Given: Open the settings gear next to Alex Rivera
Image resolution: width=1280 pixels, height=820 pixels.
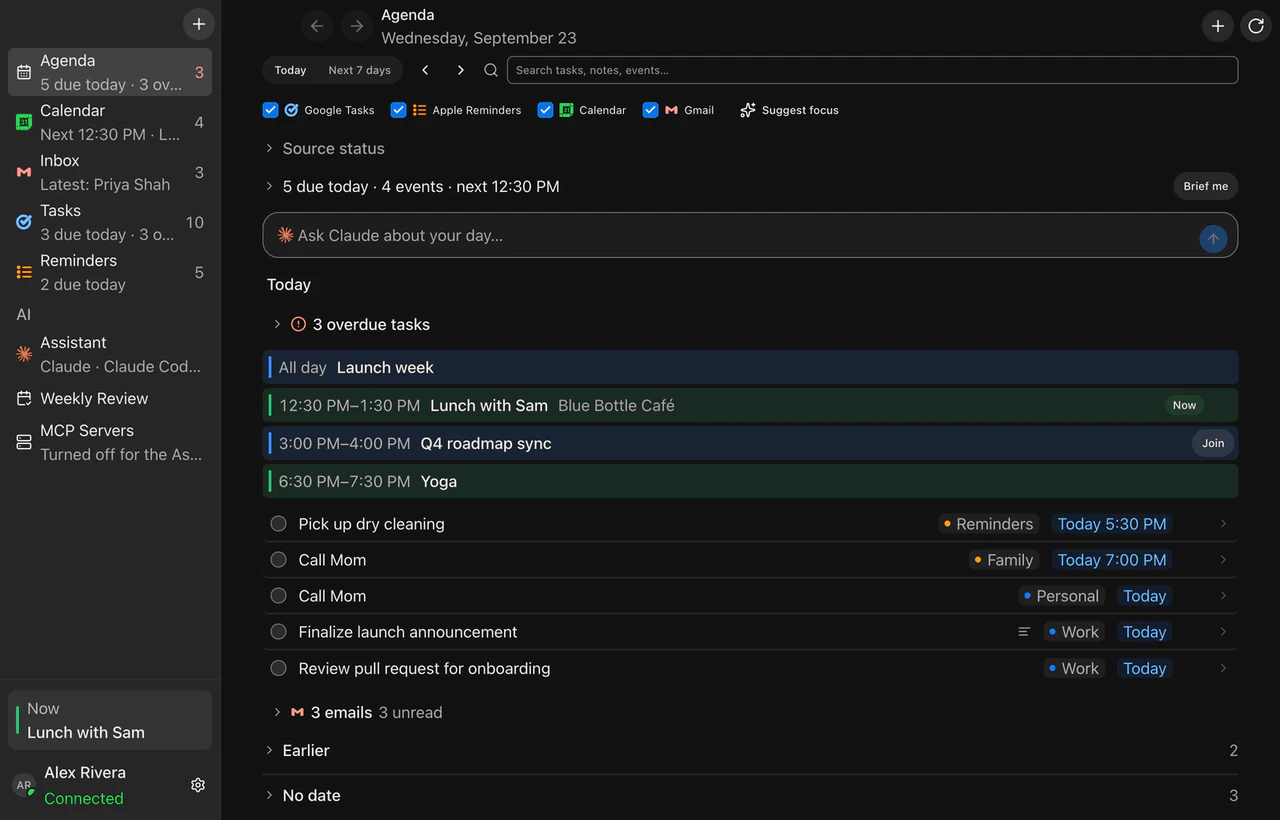Looking at the screenshot, I should point(198,785).
